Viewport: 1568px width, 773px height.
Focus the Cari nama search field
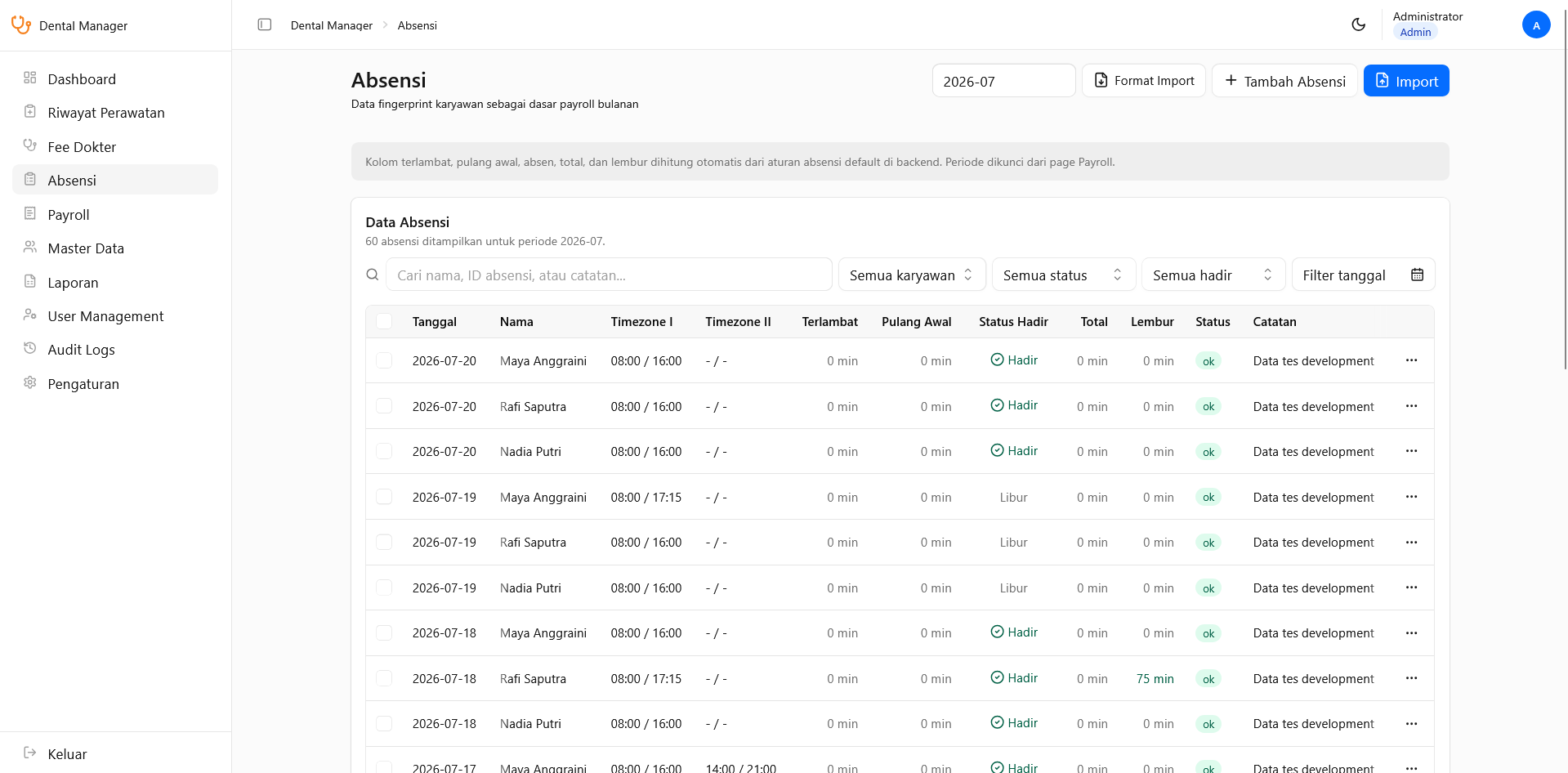[609, 275]
